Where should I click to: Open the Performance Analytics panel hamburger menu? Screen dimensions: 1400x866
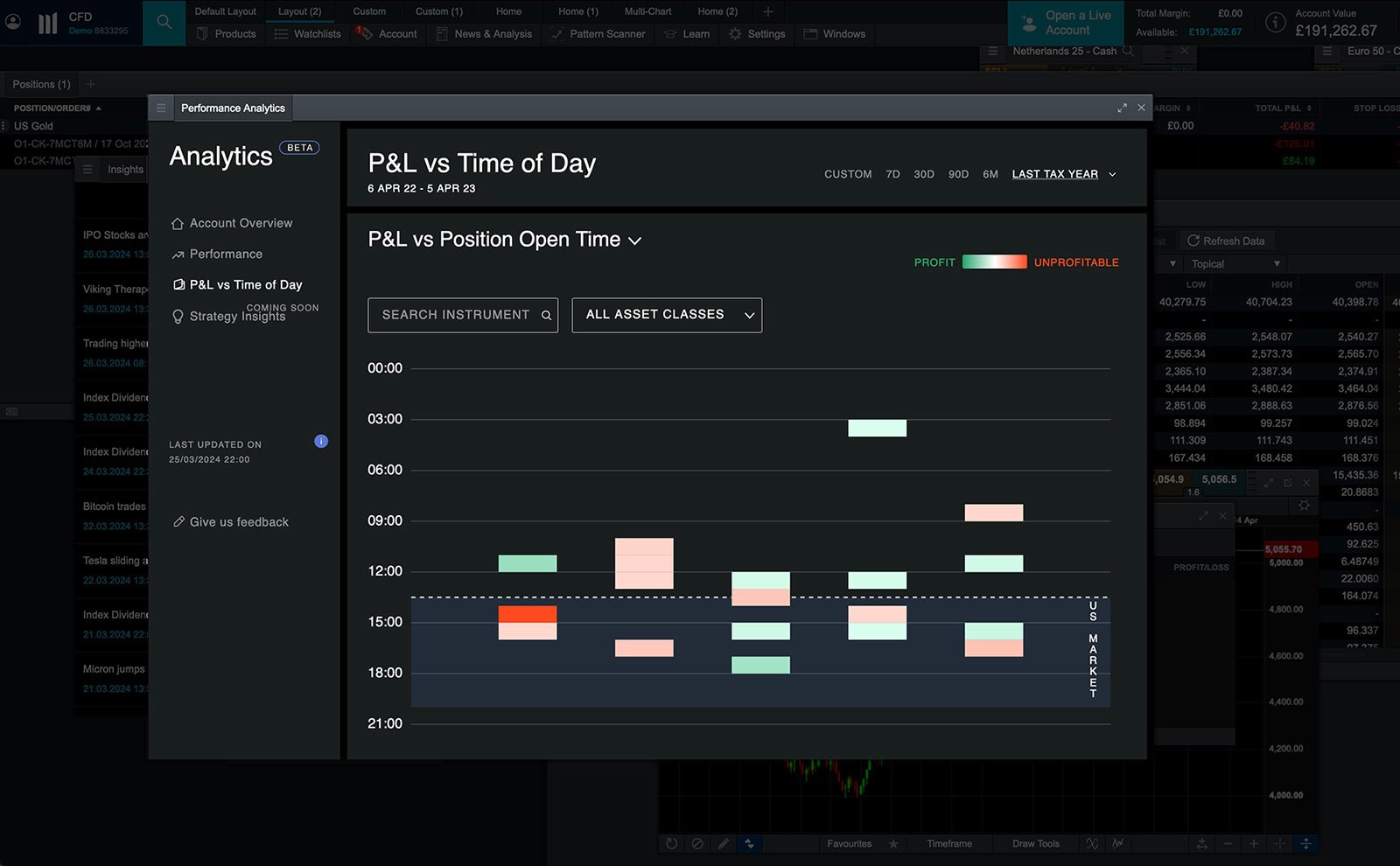click(x=161, y=108)
